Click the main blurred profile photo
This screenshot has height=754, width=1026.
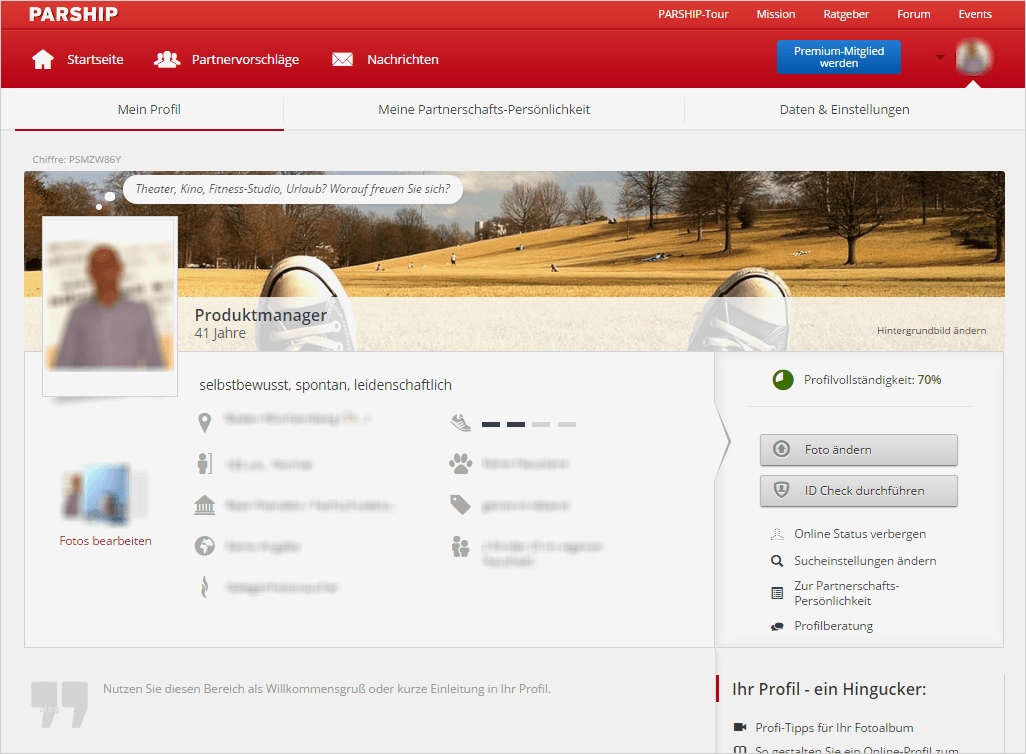110,306
